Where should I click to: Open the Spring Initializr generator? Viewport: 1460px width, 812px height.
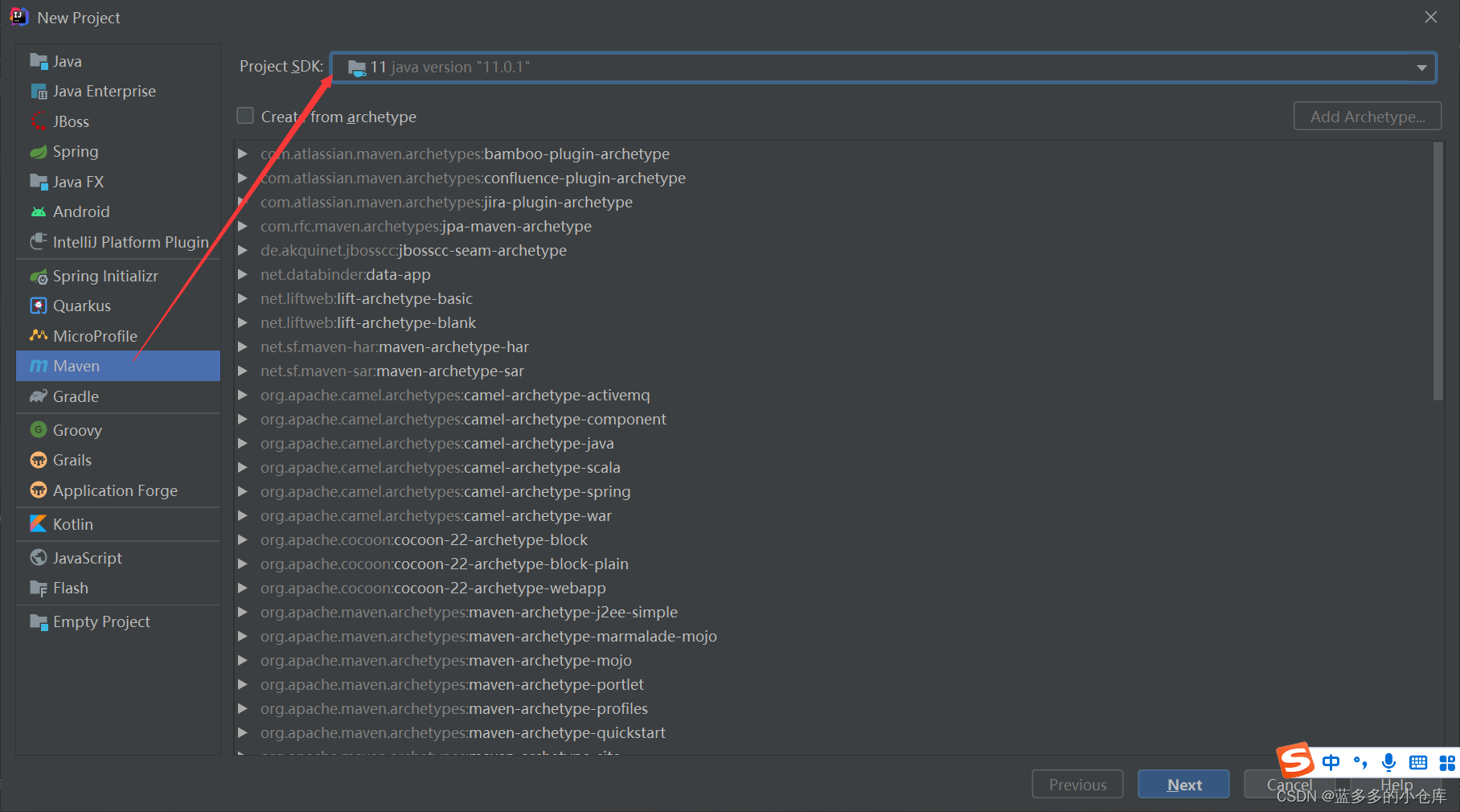tap(105, 276)
